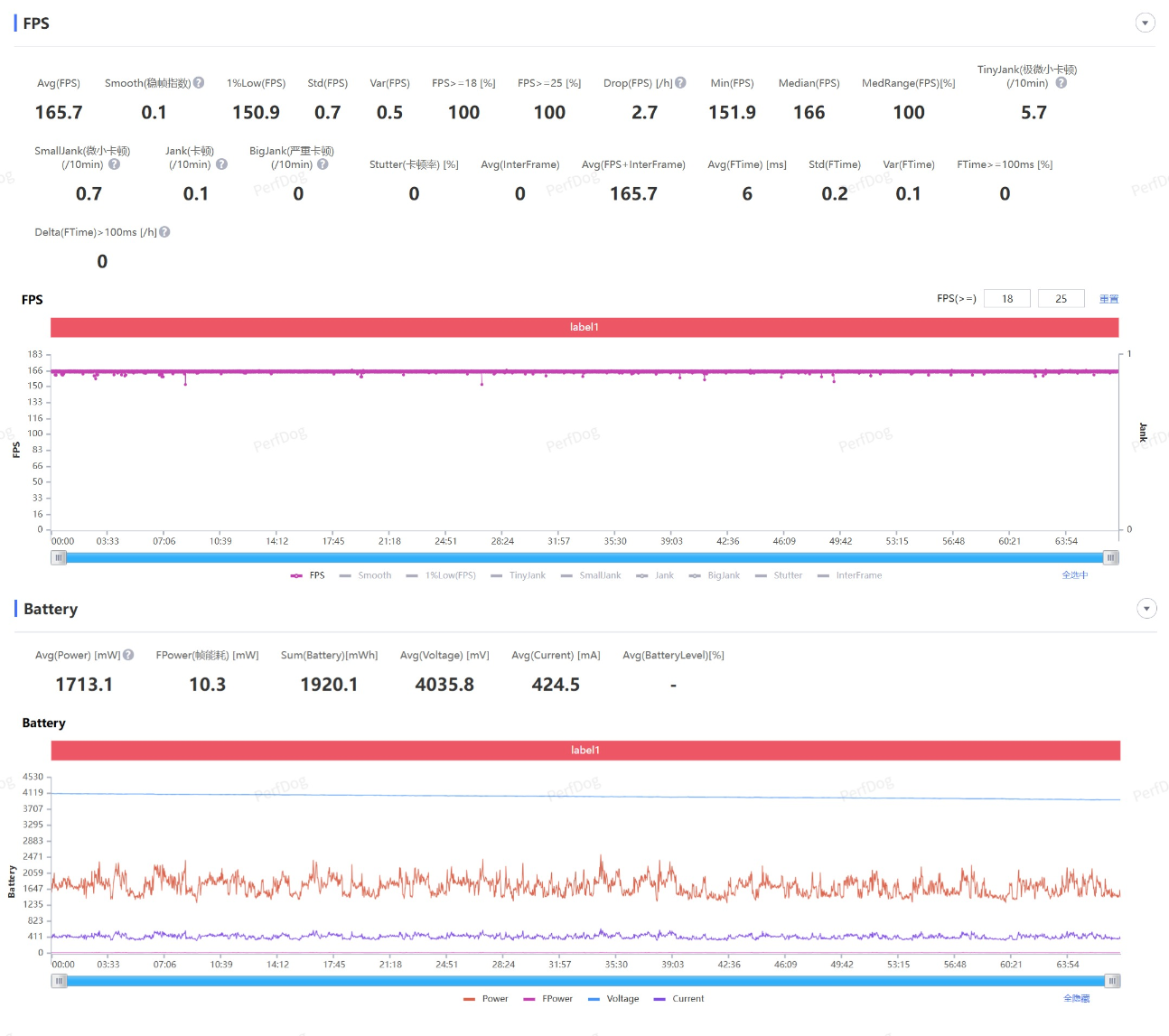Enable Smooth series in FPS legend

point(366,575)
